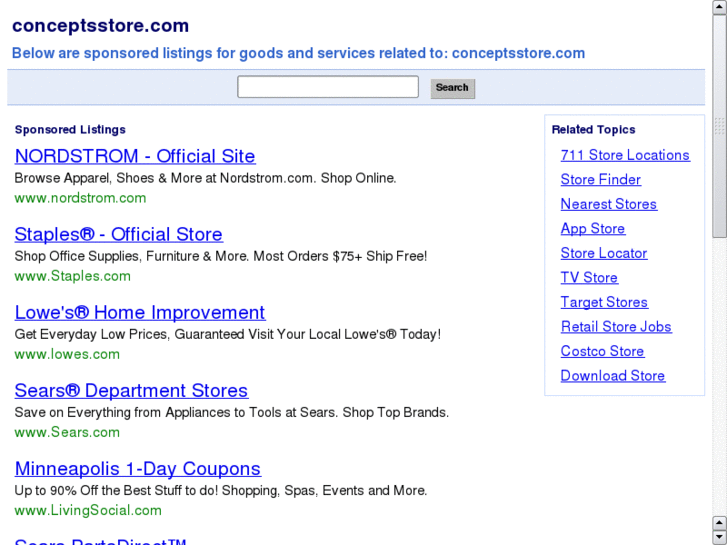This screenshot has height=545, width=727.
Task: Click the bottom-most scrollbar down arrow
Action: coord(720,538)
